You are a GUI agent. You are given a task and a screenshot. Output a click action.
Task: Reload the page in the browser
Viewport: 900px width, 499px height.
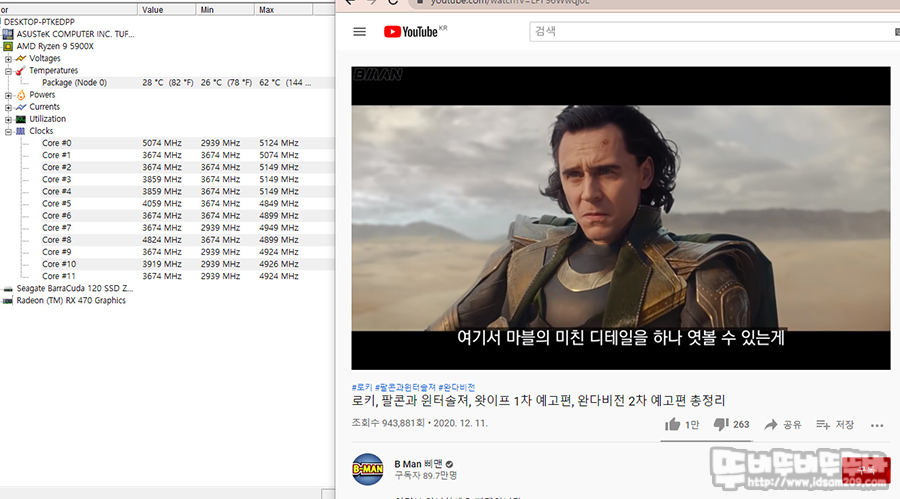pyautogui.click(x=393, y=2)
